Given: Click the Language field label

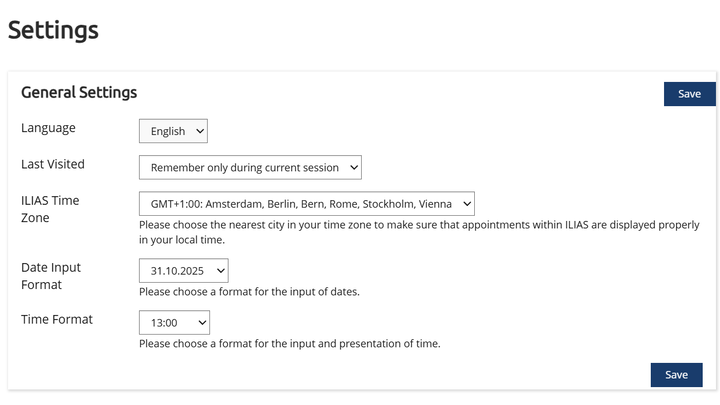Looking at the screenshot, I should (48, 128).
